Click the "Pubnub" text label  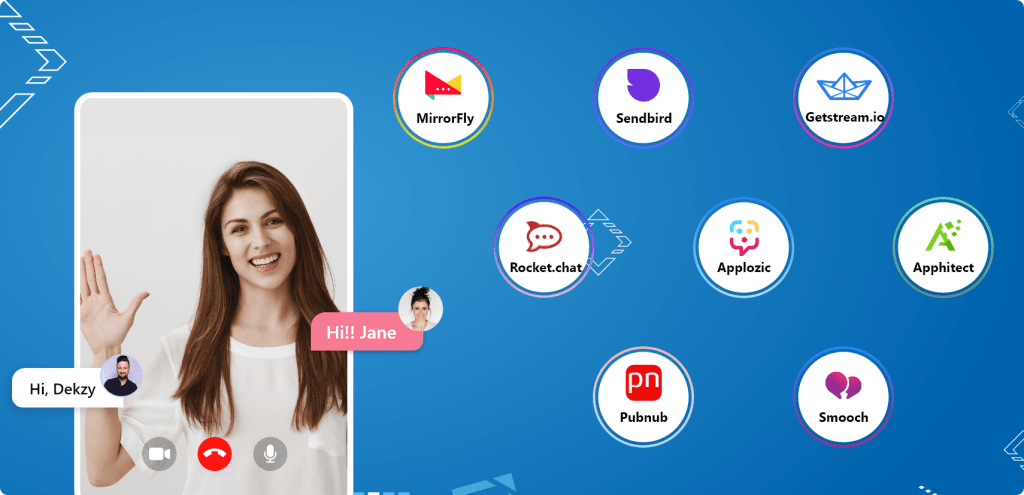[644, 417]
